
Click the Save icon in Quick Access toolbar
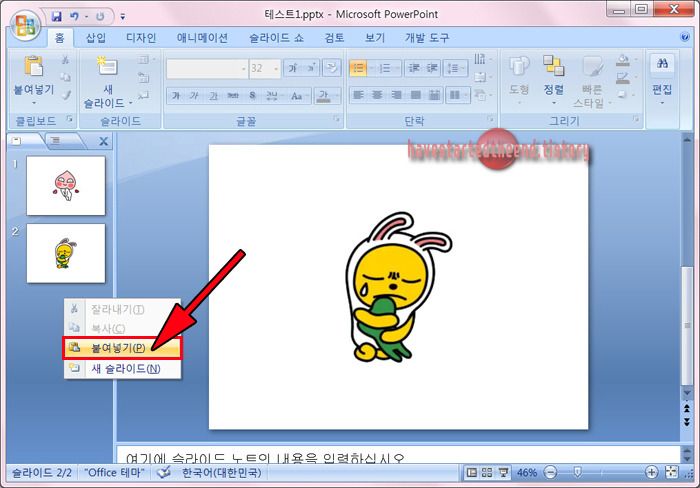[x=57, y=17]
